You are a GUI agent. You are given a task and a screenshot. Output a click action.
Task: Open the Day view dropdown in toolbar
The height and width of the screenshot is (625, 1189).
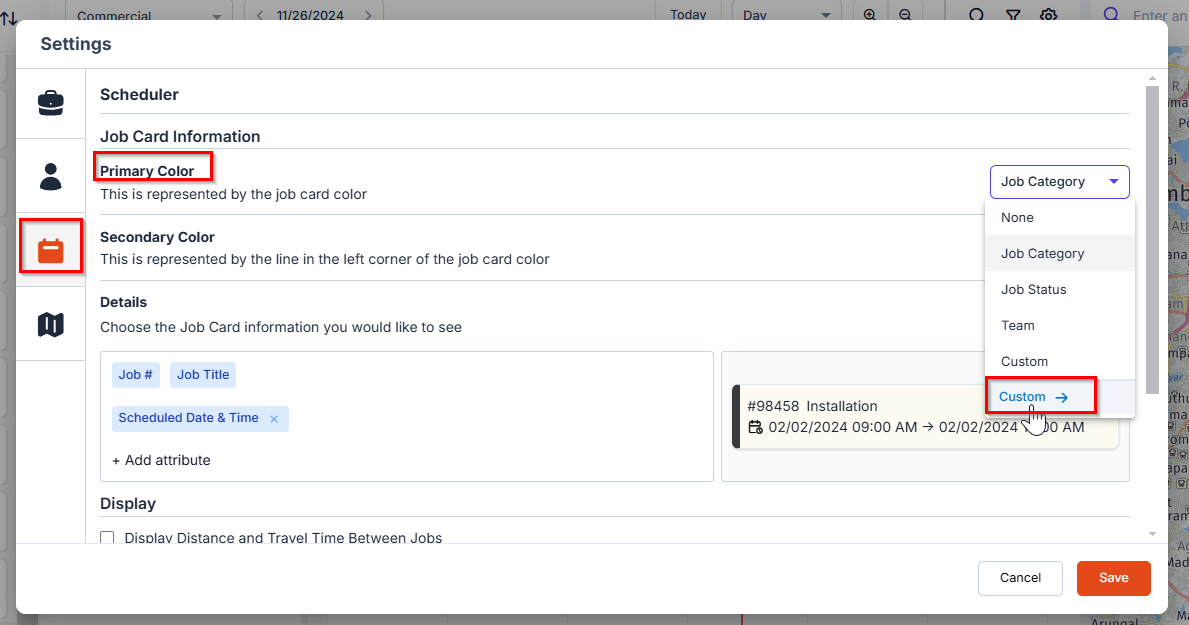(x=786, y=14)
